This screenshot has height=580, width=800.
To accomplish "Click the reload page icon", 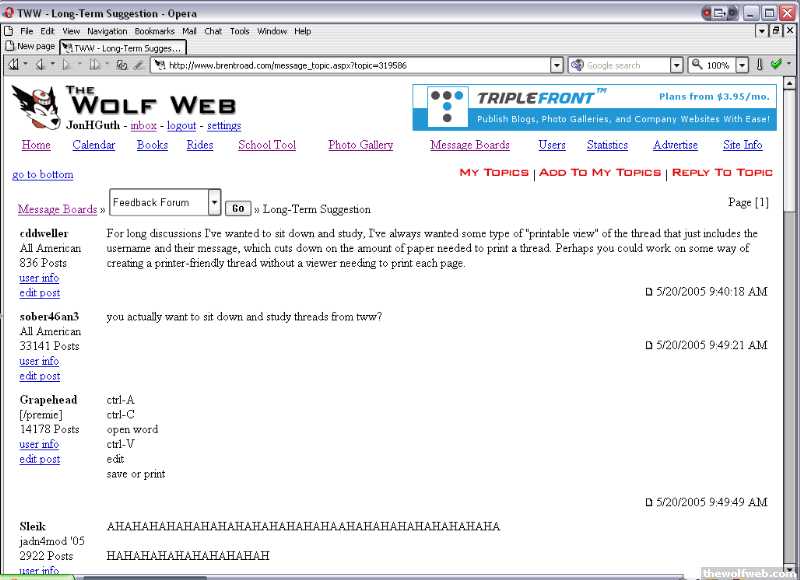I will (x=121, y=65).
